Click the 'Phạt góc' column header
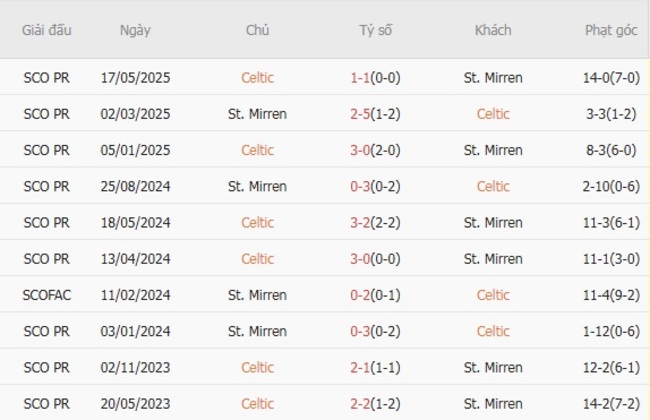Viewport: 650px width, 420px height. click(611, 30)
